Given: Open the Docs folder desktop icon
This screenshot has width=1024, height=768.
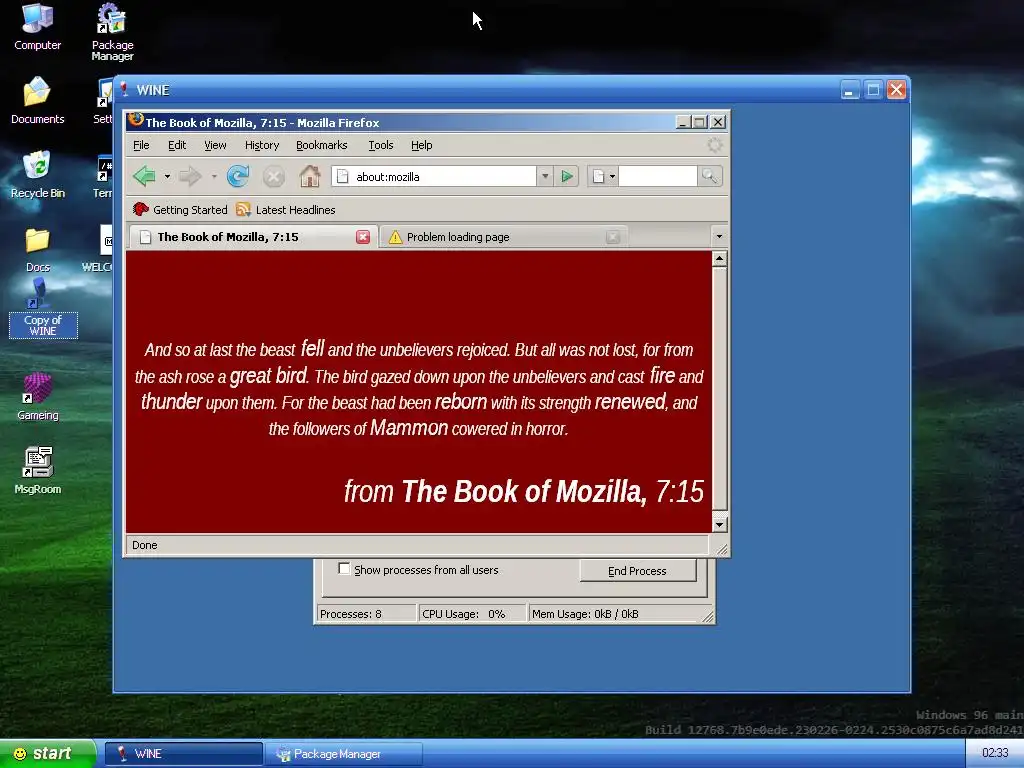Looking at the screenshot, I should (x=37, y=250).
